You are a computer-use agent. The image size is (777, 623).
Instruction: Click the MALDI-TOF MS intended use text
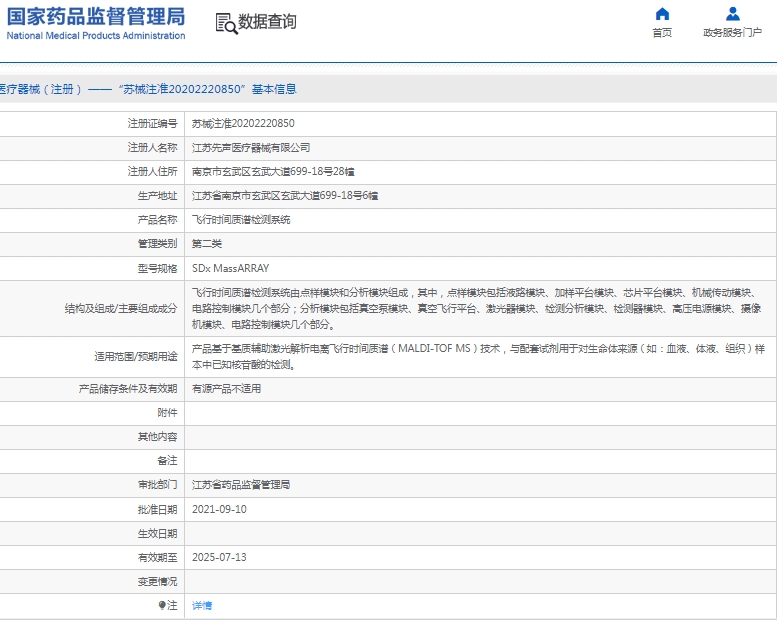478,356
